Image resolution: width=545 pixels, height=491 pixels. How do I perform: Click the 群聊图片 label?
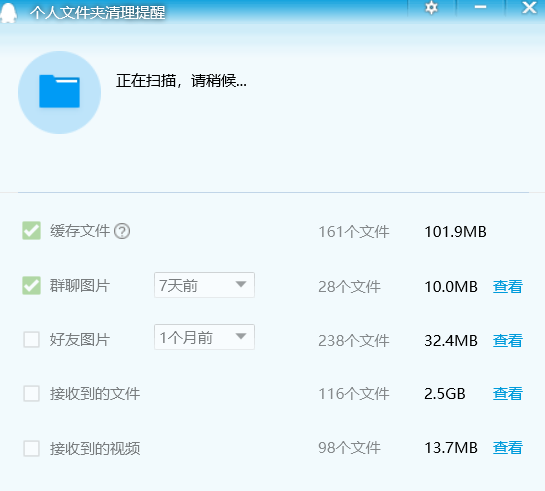click(80, 286)
